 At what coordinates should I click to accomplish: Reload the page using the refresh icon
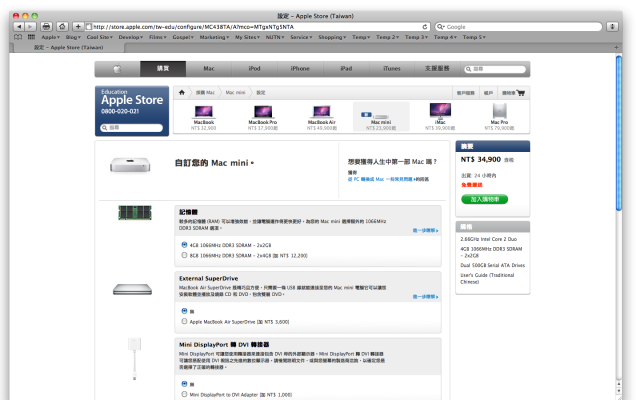pyautogui.click(x=424, y=27)
